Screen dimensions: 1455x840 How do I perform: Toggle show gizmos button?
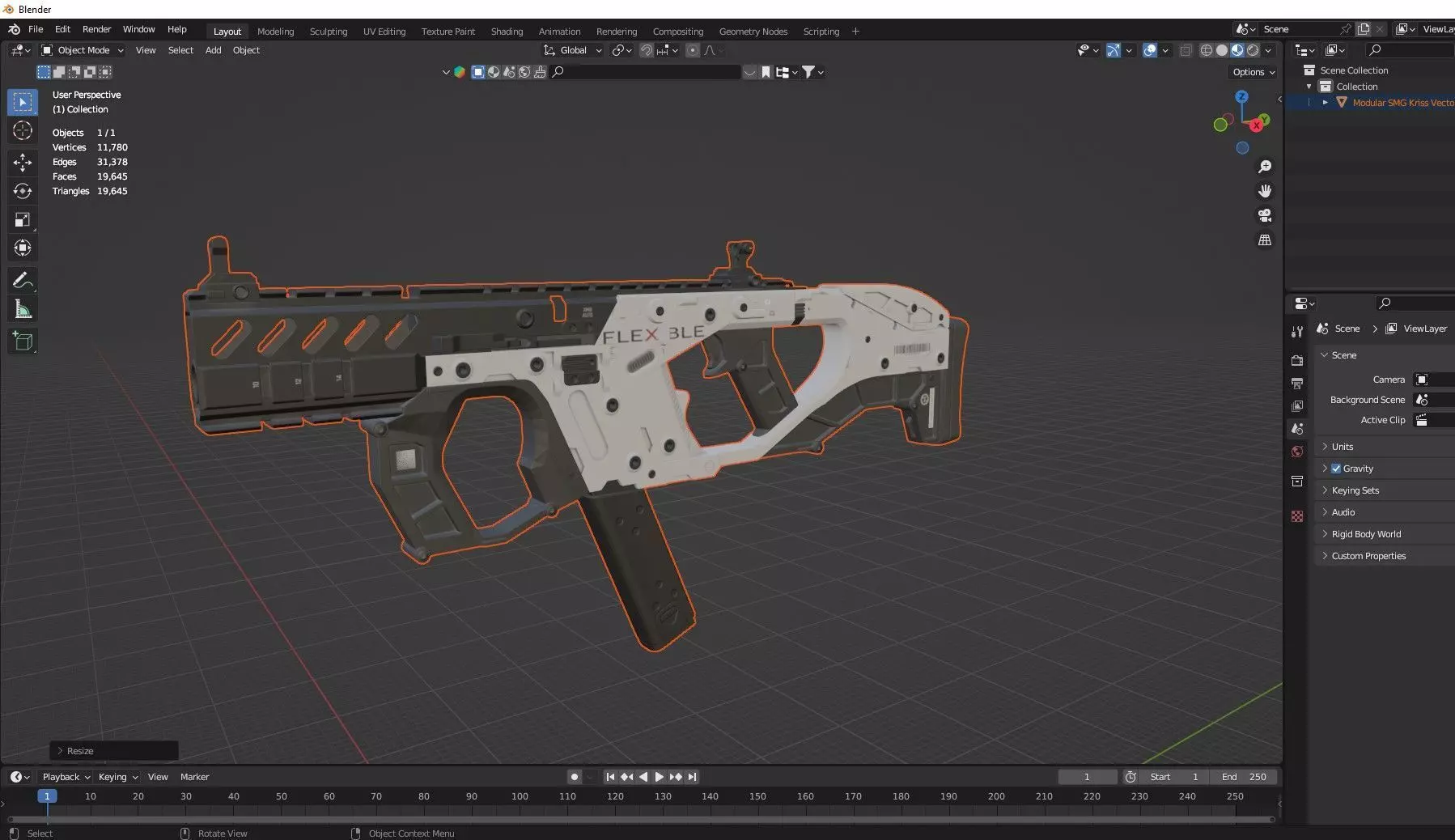pos(1114,50)
